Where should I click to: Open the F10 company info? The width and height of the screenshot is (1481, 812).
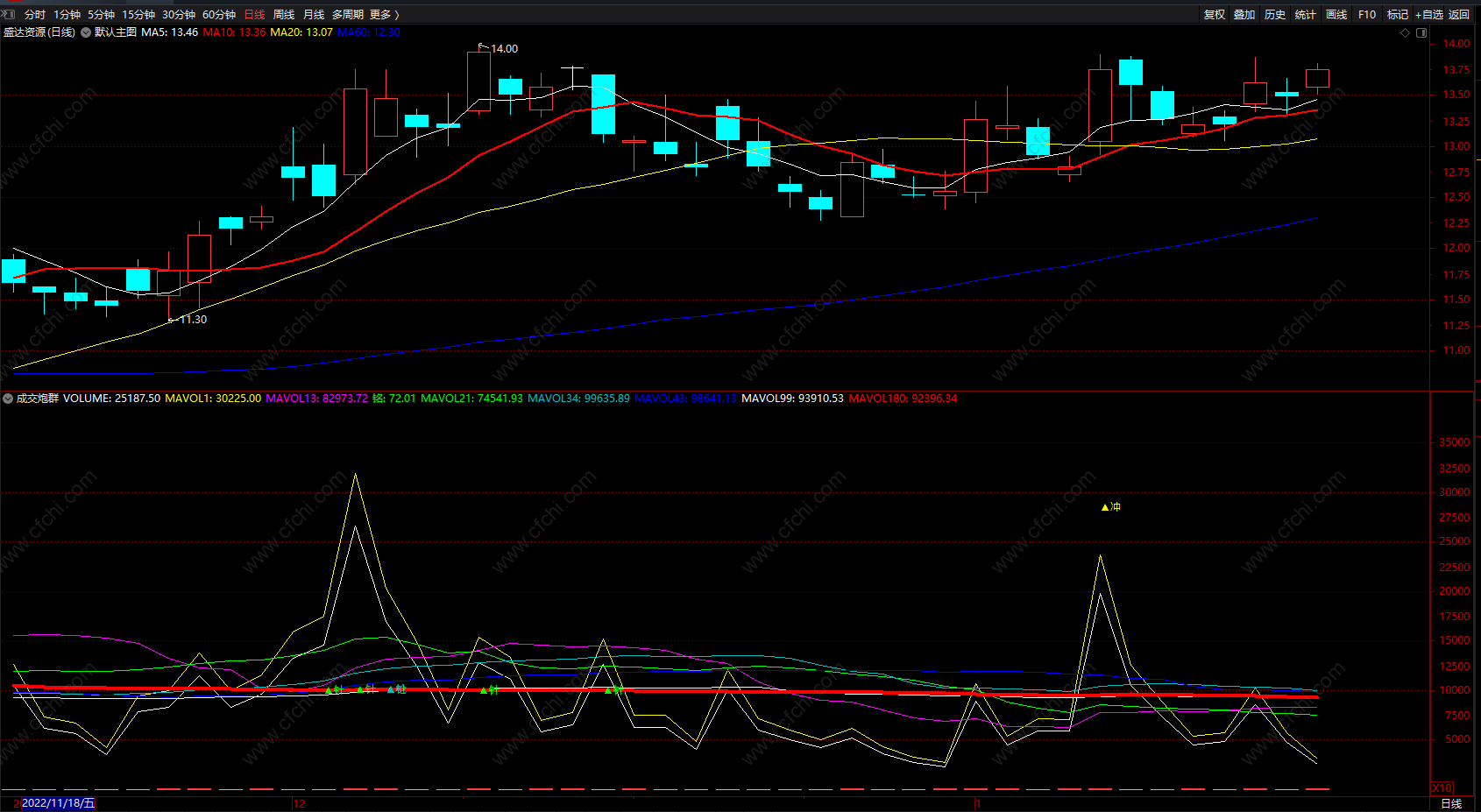(x=1367, y=15)
